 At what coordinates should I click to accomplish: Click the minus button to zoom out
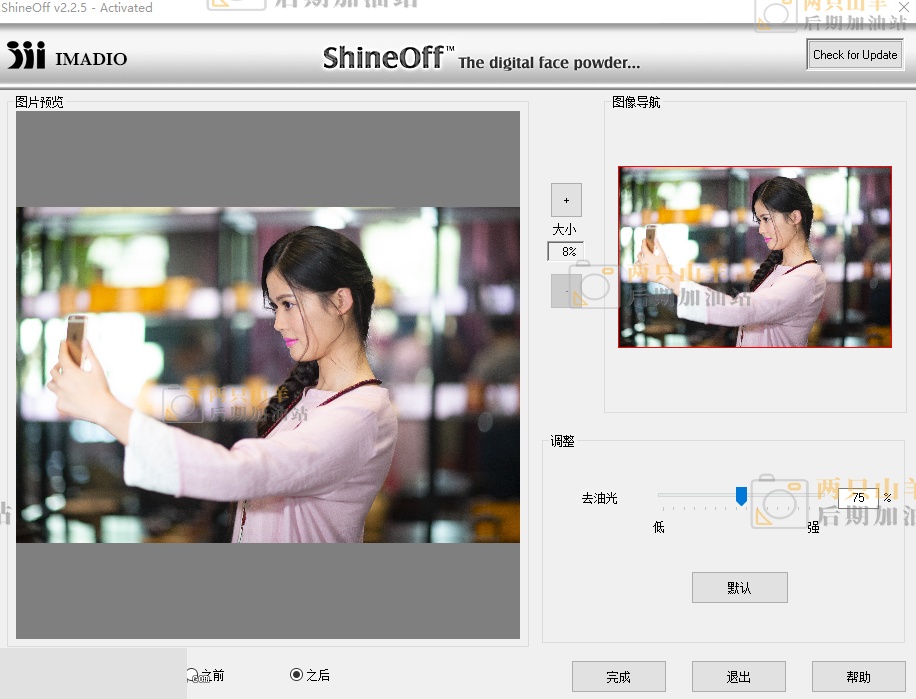[x=566, y=291]
